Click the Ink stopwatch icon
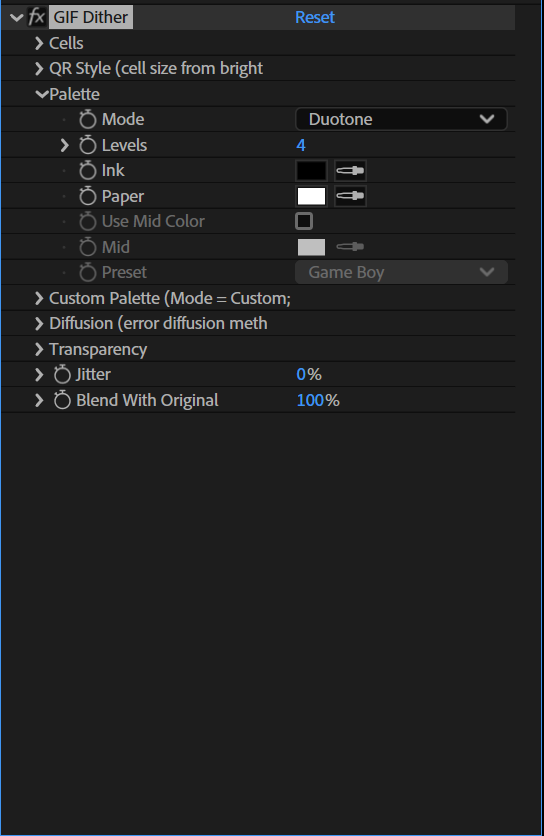The width and height of the screenshot is (544, 836). [x=87, y=171]
